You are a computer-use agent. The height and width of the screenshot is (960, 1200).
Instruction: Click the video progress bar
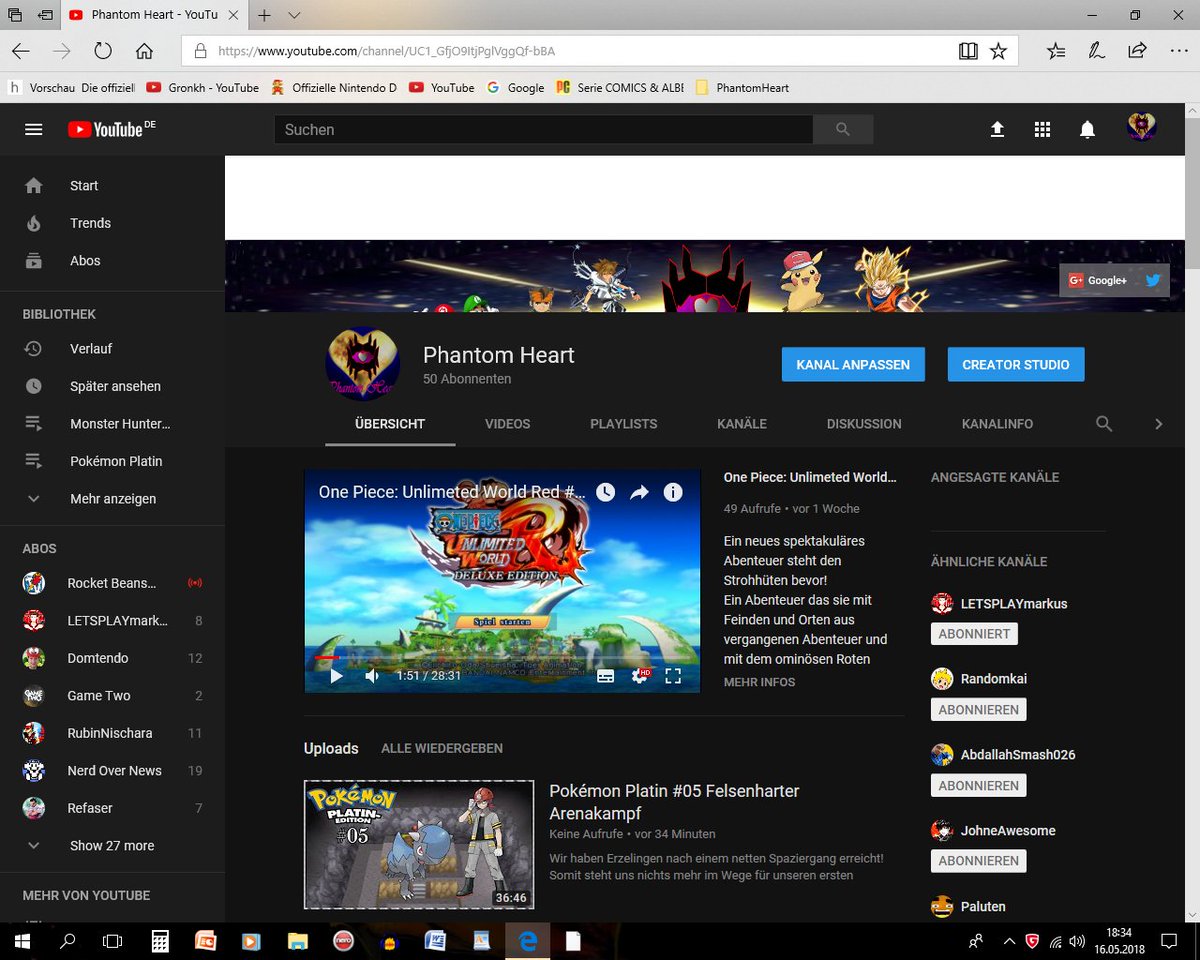(x=502, y=657)
